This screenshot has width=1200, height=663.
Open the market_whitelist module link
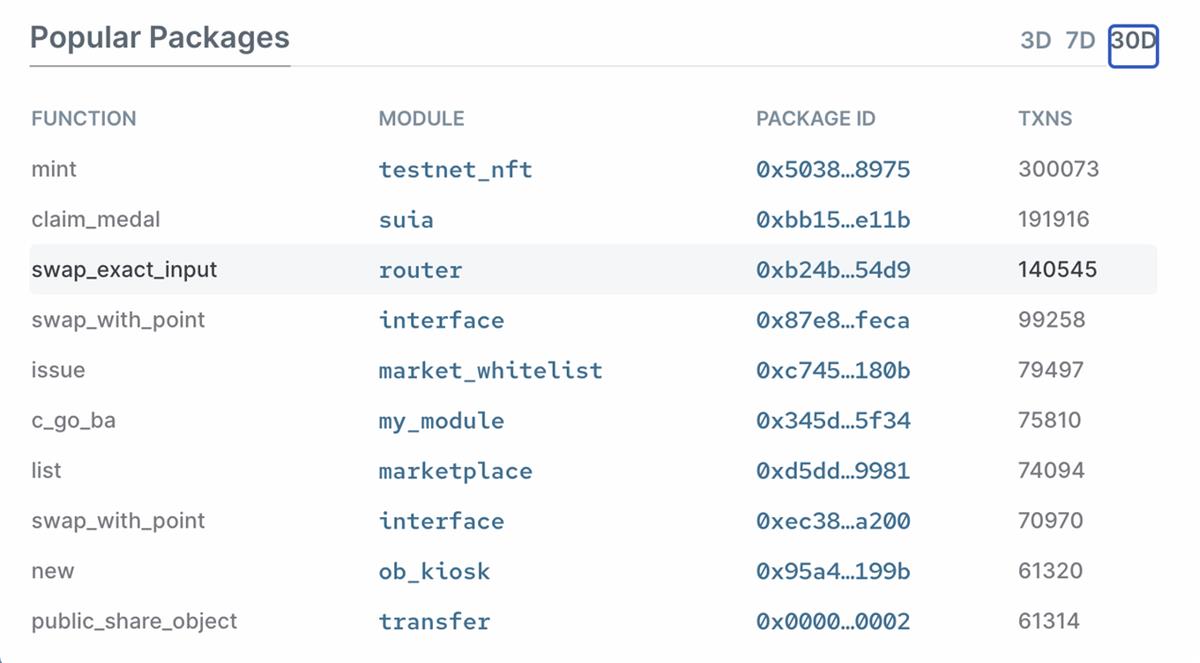pyautogui.click(x=490, y=371)
